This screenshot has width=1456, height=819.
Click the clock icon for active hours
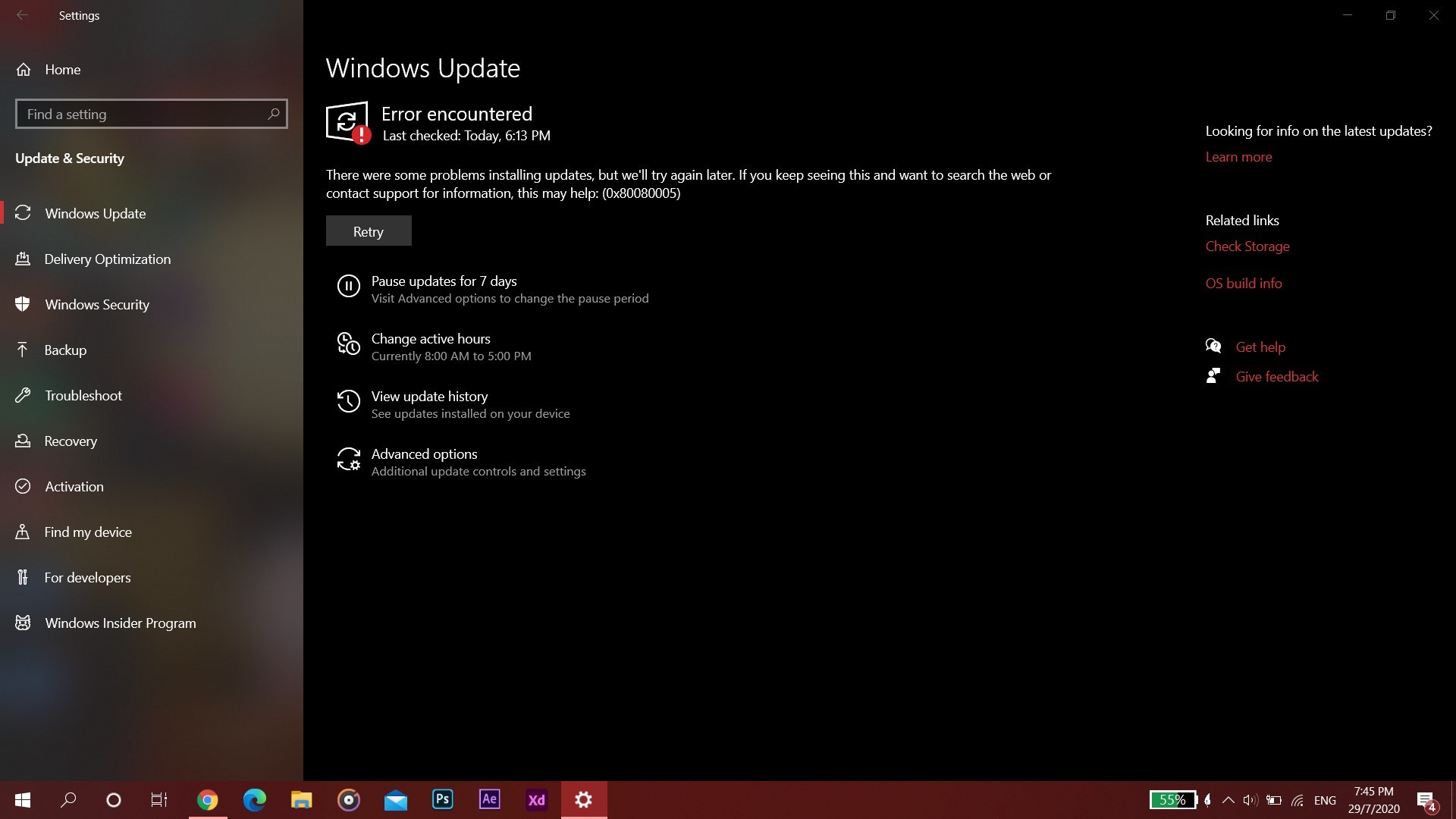click(348, 344)
